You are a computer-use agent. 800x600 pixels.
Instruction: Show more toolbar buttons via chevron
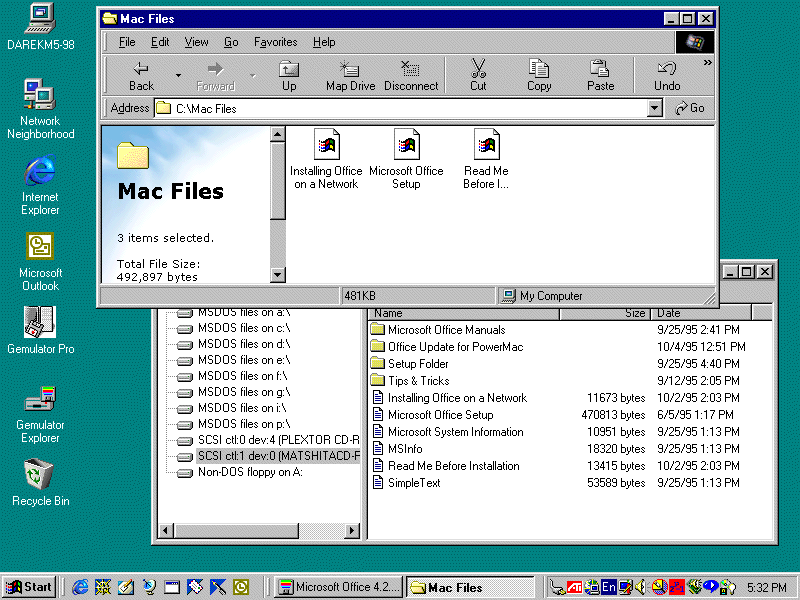(707, 63)
